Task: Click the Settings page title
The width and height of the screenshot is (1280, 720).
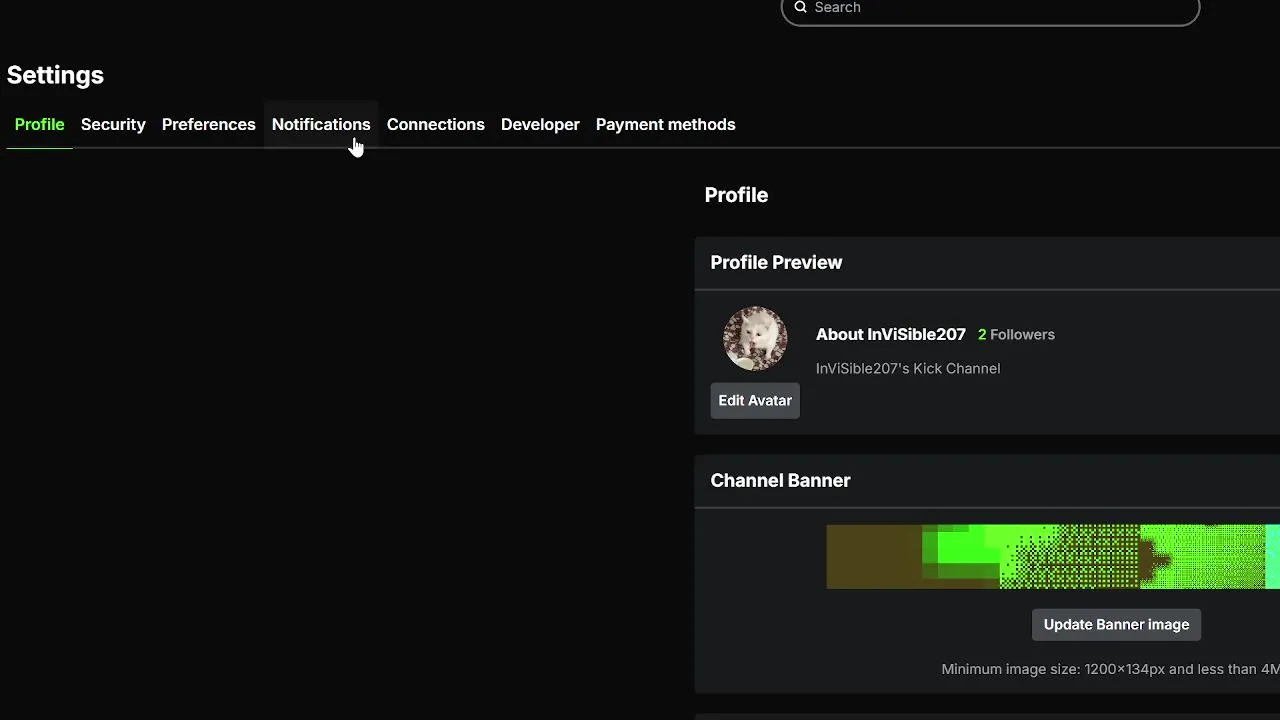Action: (x=55, y=75)
